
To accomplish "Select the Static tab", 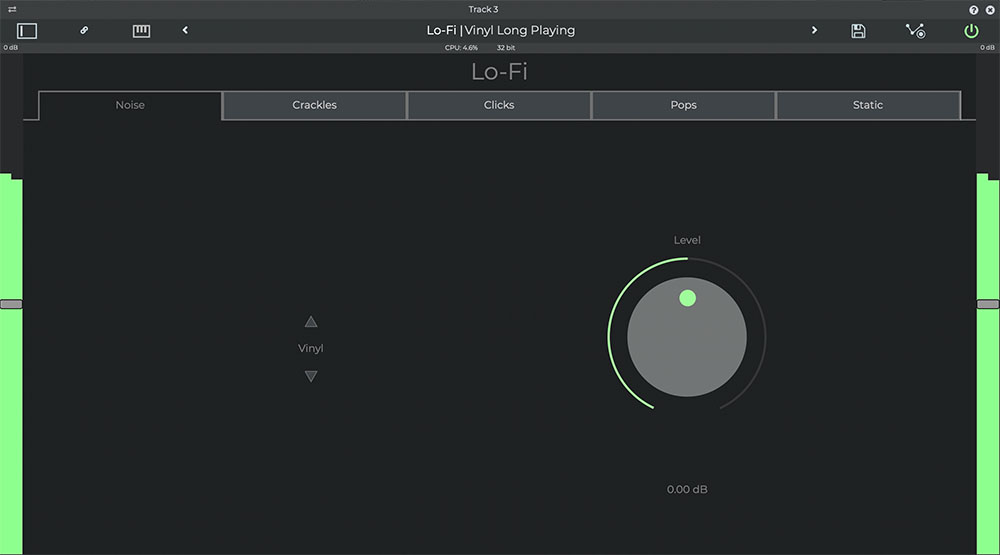I will (868, 105).
